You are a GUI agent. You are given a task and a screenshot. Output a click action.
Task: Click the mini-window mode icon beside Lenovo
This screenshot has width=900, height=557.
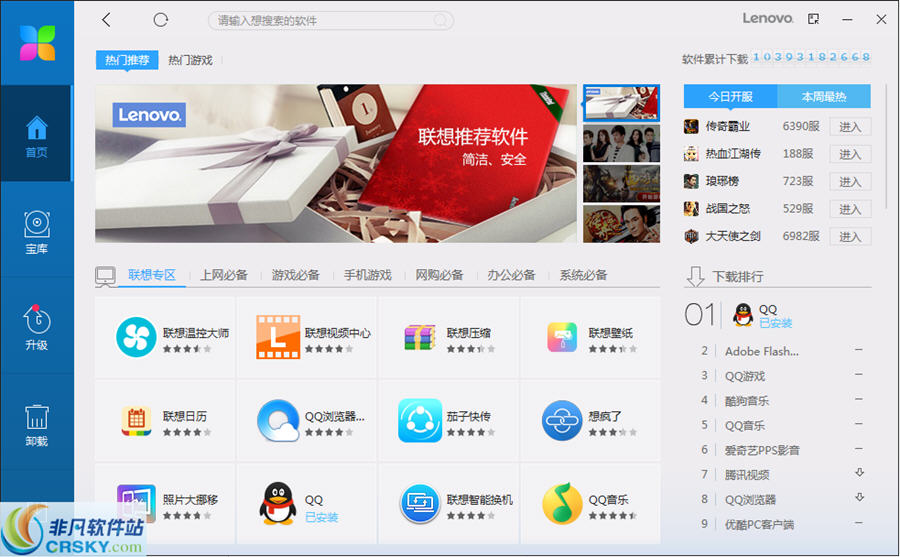coord(813,19)
